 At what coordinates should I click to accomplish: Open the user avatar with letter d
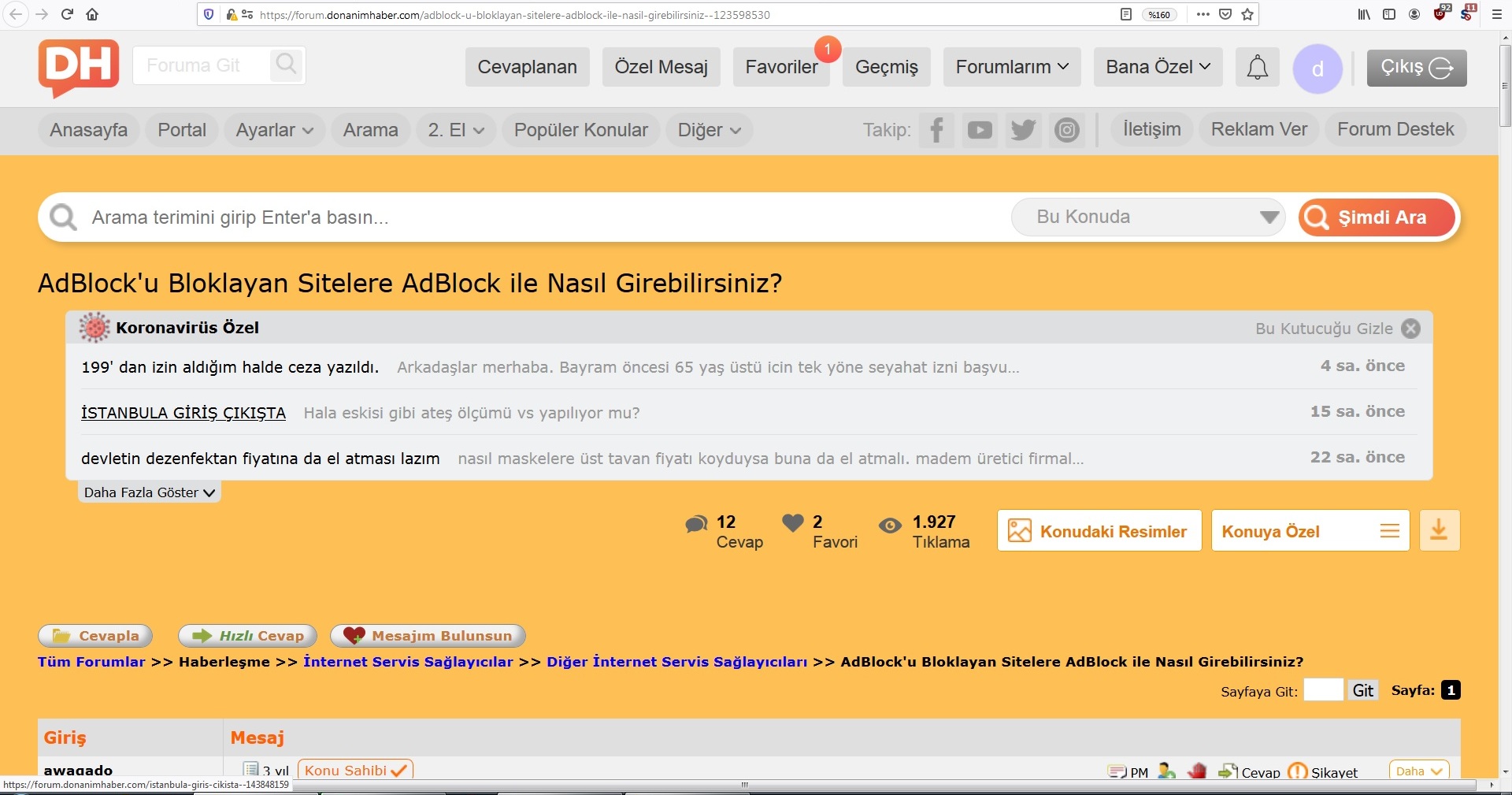[1317, 69]
